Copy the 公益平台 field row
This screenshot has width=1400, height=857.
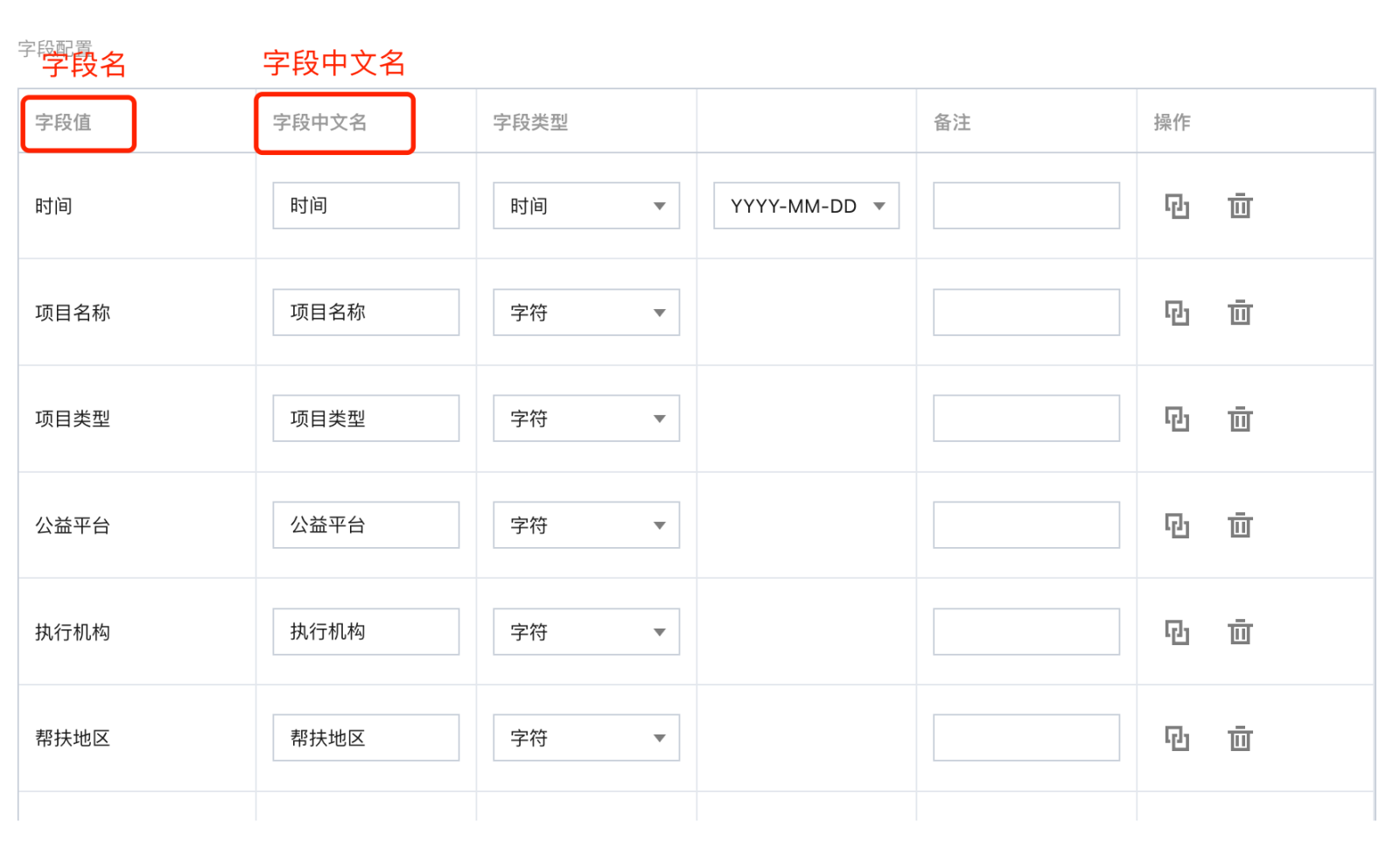(x=1177, y=525)
